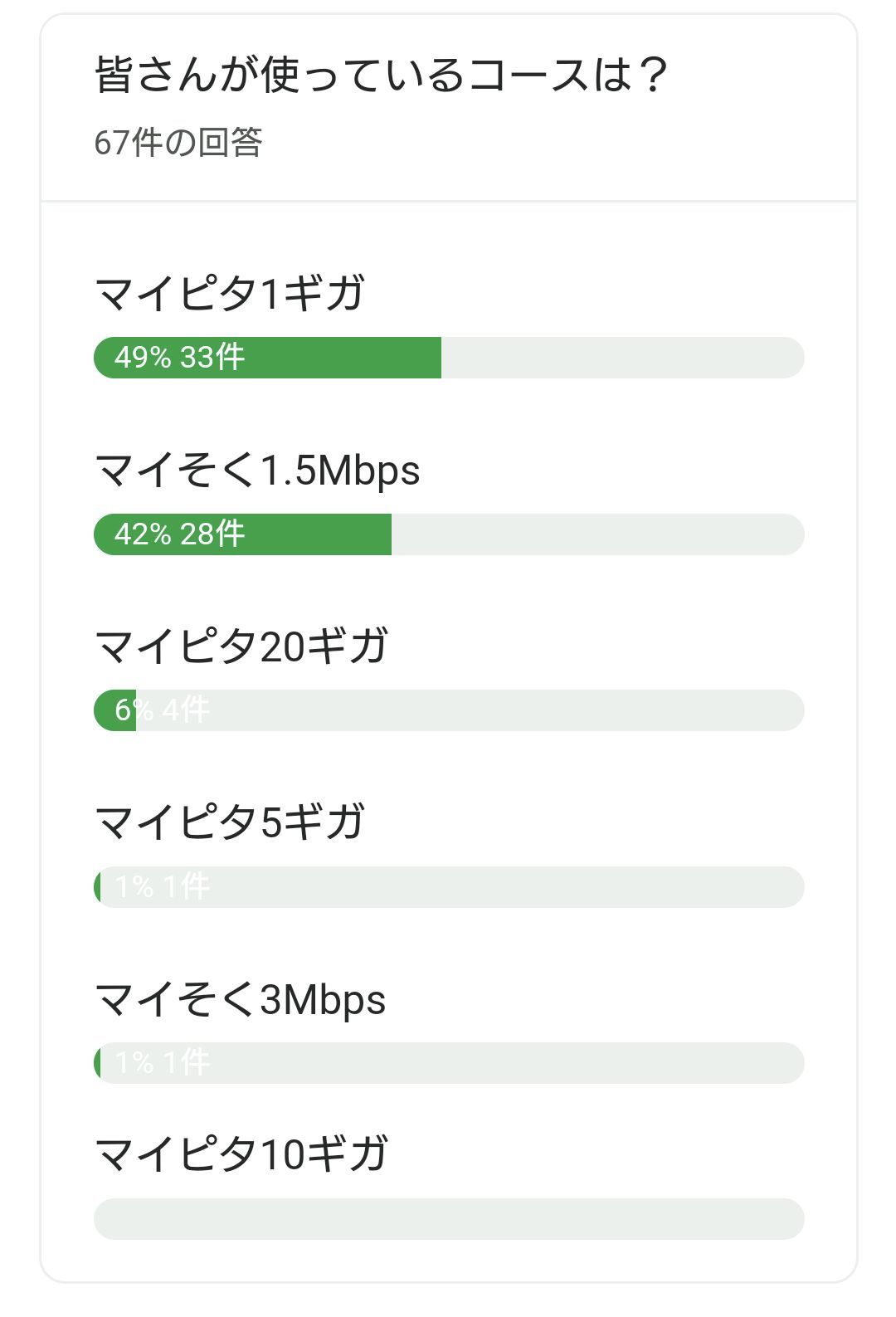Select the マイそく1.5Mbps option label
The height and width of the screenshot is (1317, 896).
pos(257,471)
